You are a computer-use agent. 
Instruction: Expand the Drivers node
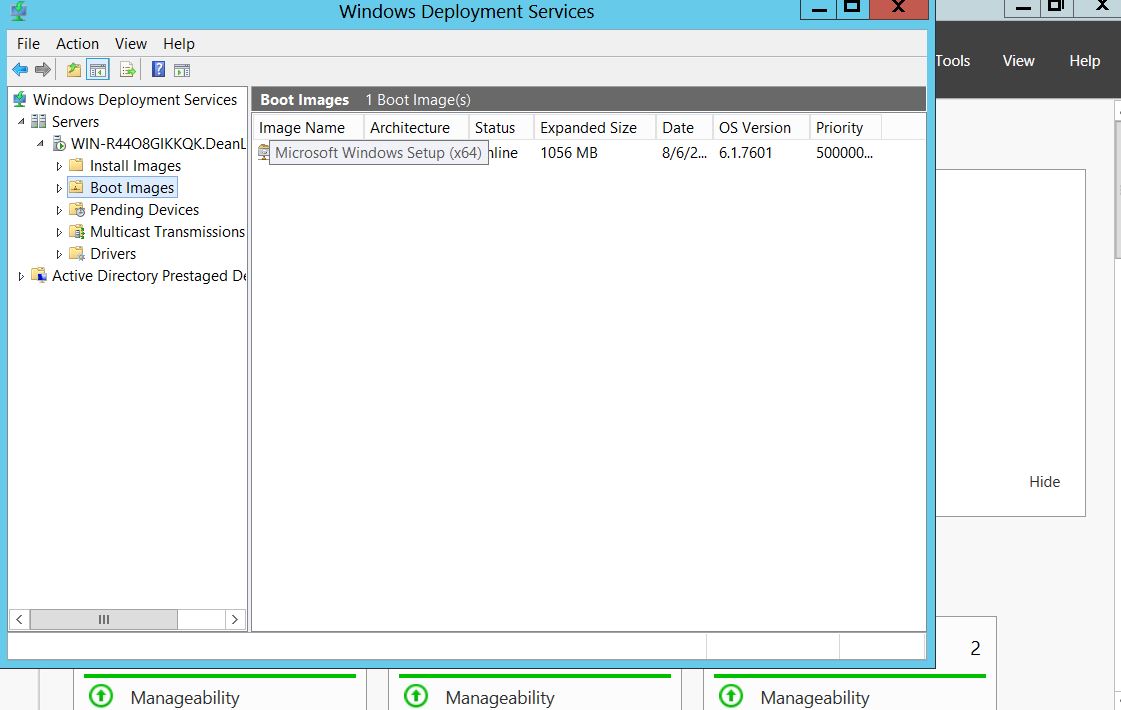point(59,254)
